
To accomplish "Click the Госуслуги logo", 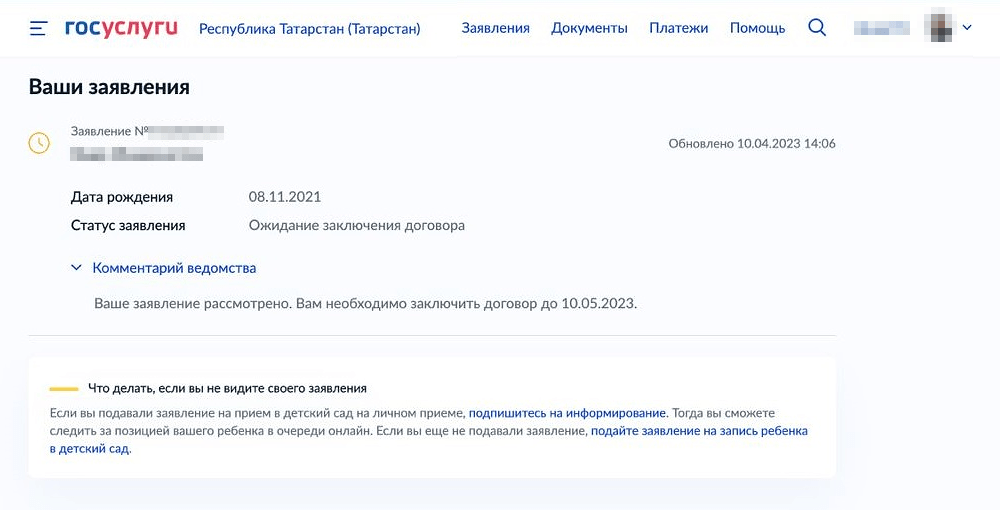I will tap(121, 28).
